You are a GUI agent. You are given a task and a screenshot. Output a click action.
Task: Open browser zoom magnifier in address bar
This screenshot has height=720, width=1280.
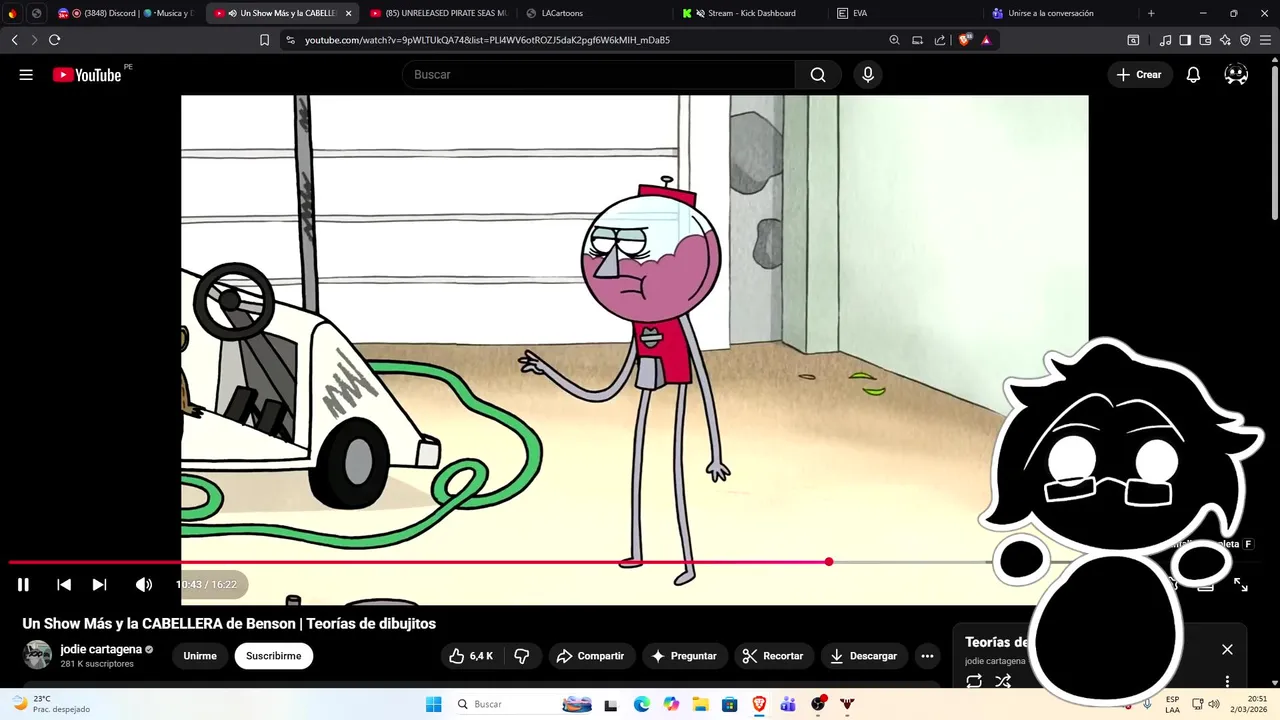[894, 40]
